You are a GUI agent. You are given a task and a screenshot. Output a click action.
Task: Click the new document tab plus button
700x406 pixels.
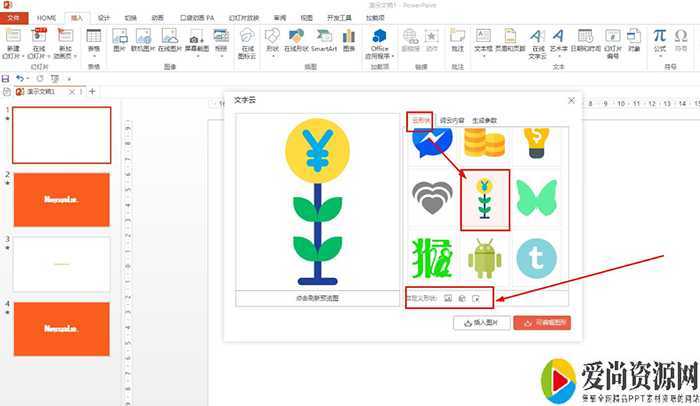click(92, 92)
